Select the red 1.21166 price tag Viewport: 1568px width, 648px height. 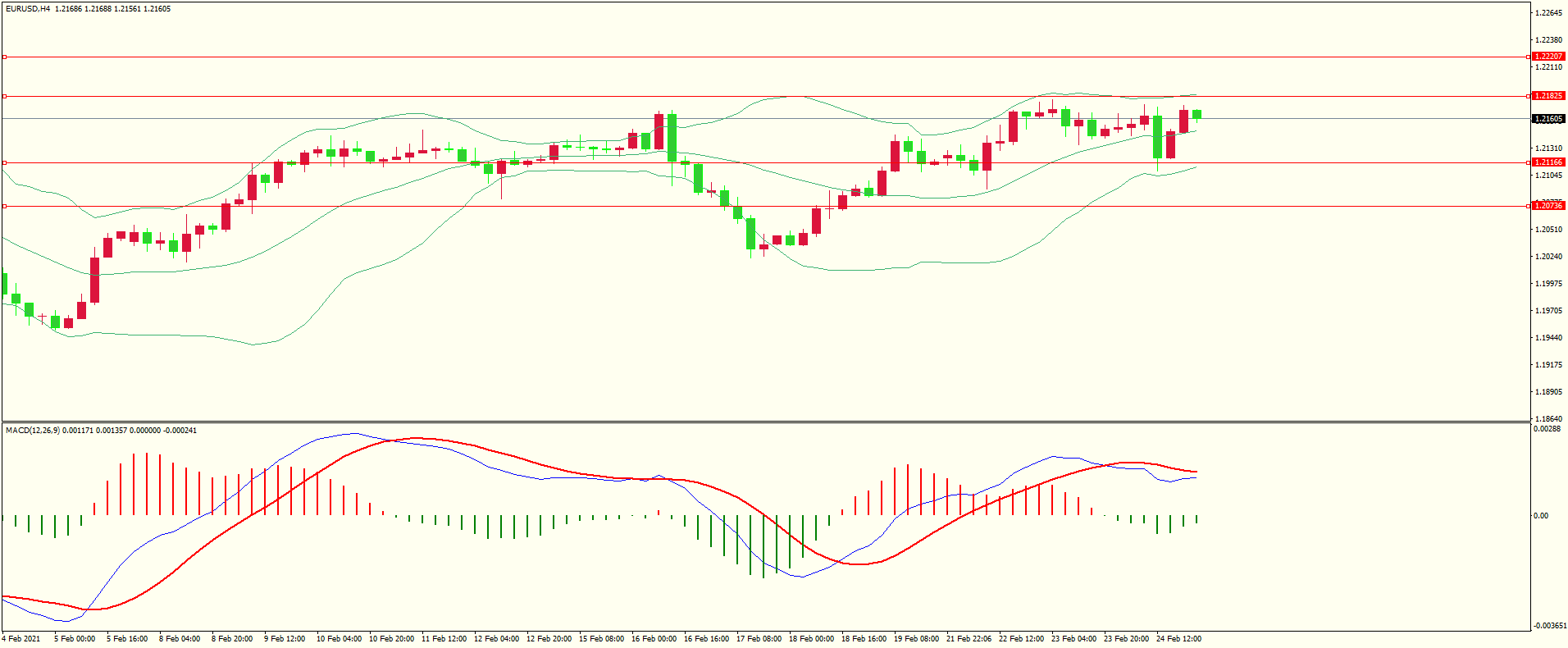click(1548, 162)
